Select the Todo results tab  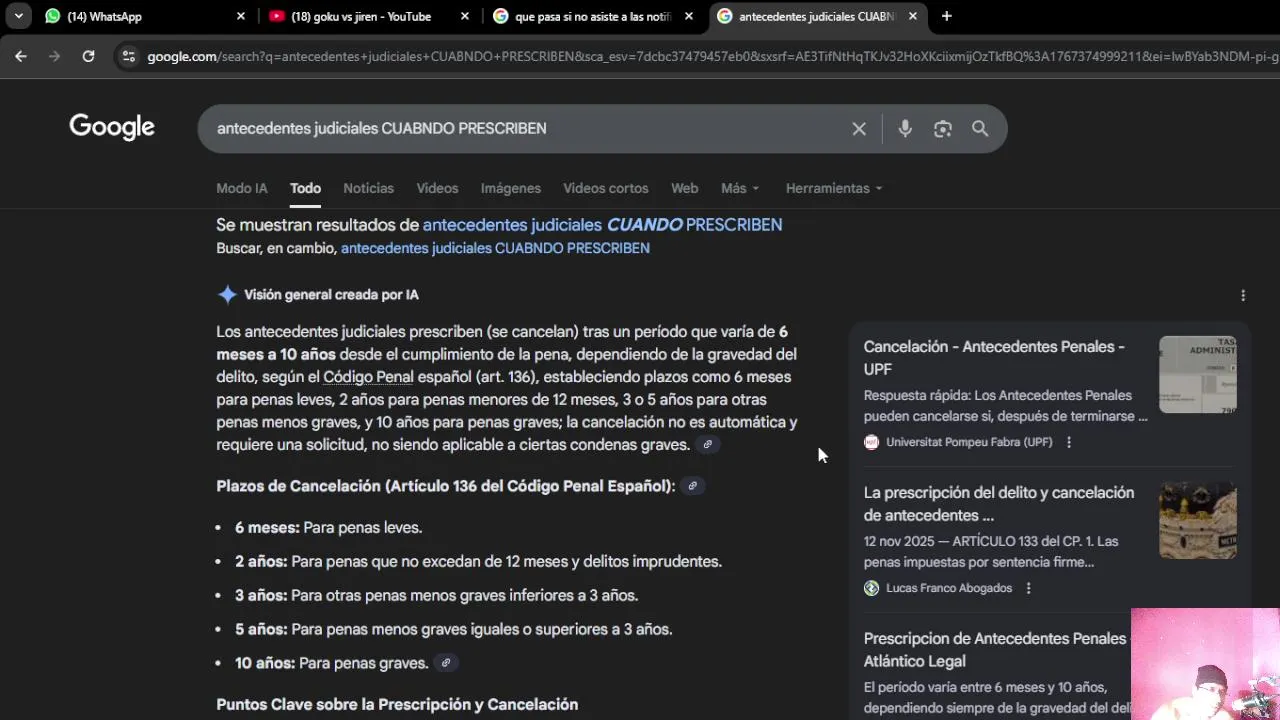(305, 188)
